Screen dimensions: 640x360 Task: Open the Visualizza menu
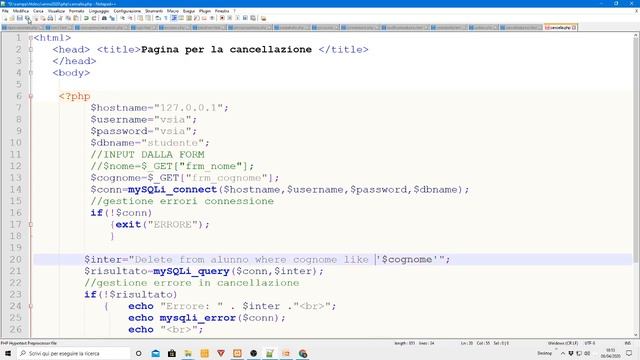point(56,11)
